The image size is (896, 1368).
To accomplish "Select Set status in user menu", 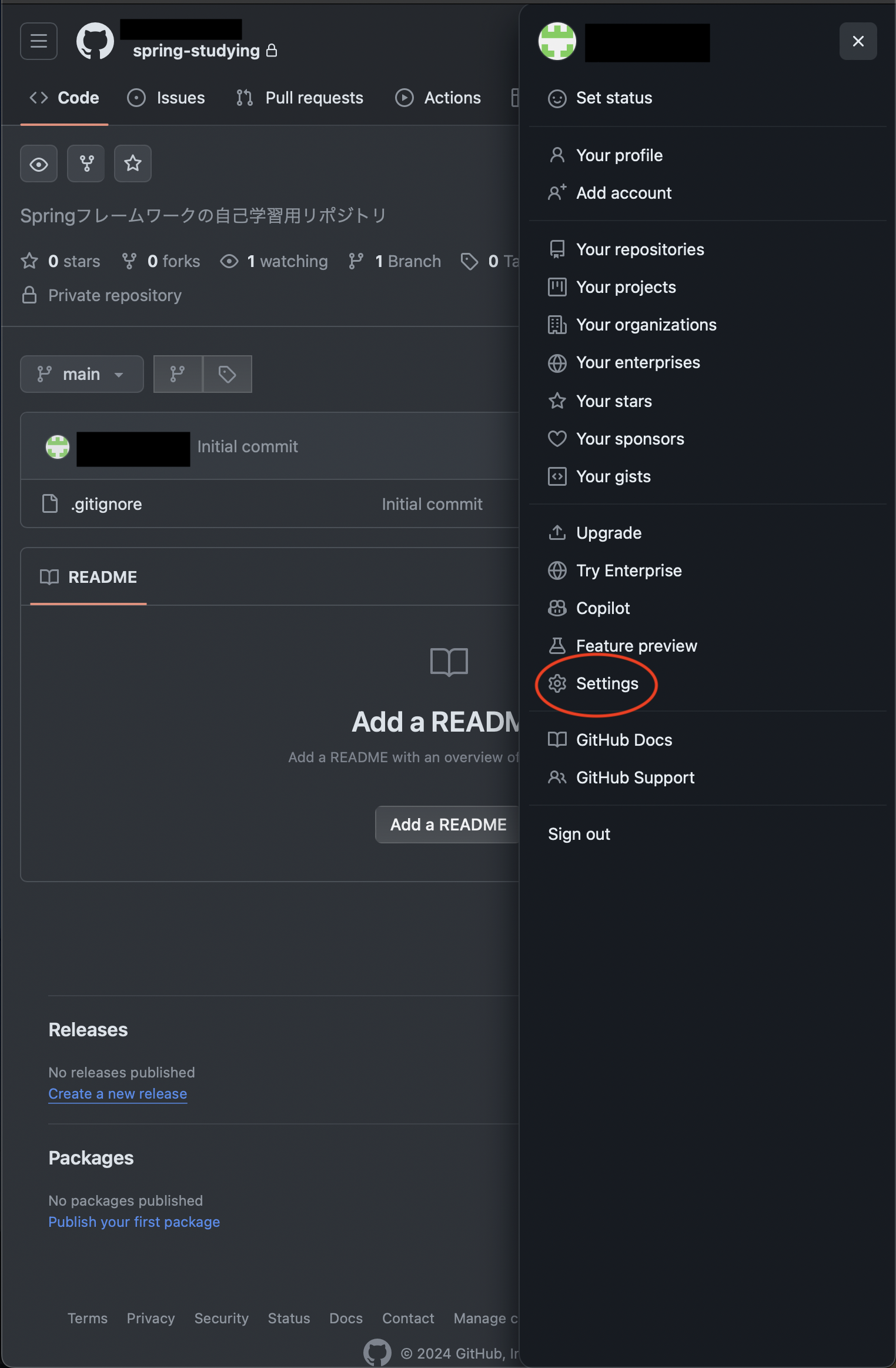I will pyautogui.click(x=708, y=98).
